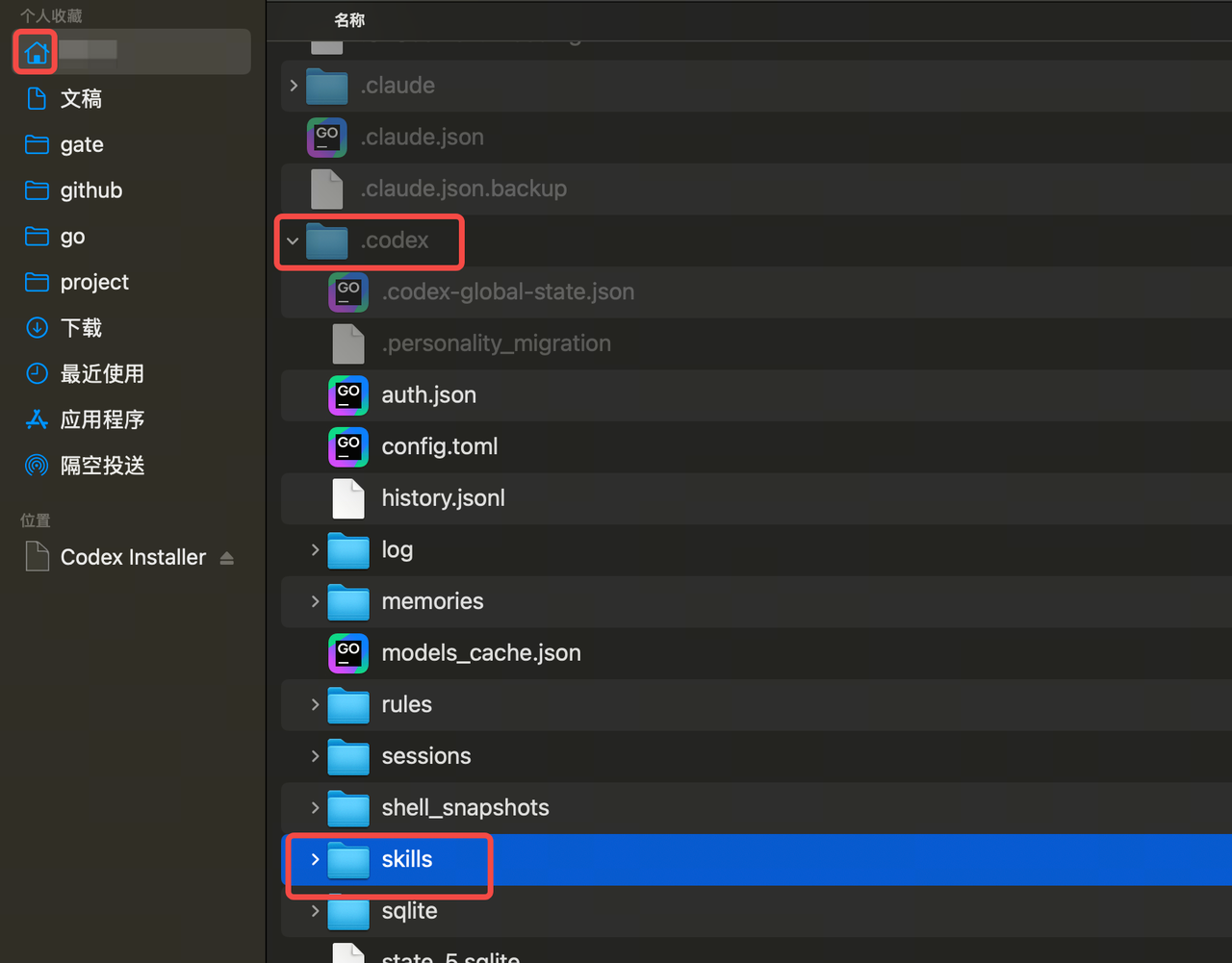Expand the skills folder
The width and height of the screenshot is (1232, 963).
tap(315, 860)
